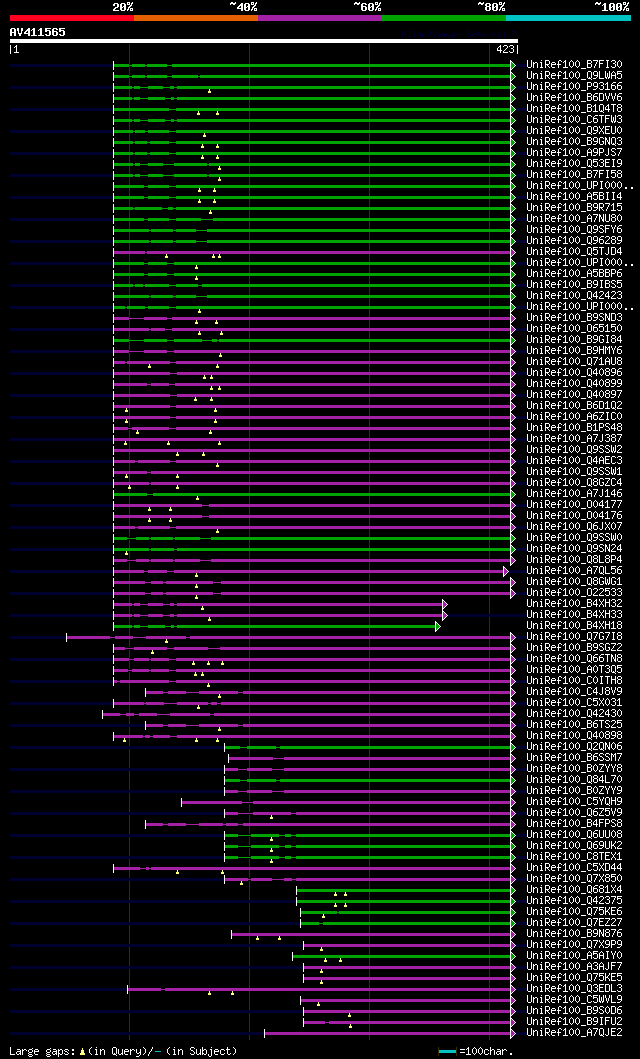Click the yellow gap marker in Q9XEU0 row
Screen dimensions: 640x1059
[205, 135]
